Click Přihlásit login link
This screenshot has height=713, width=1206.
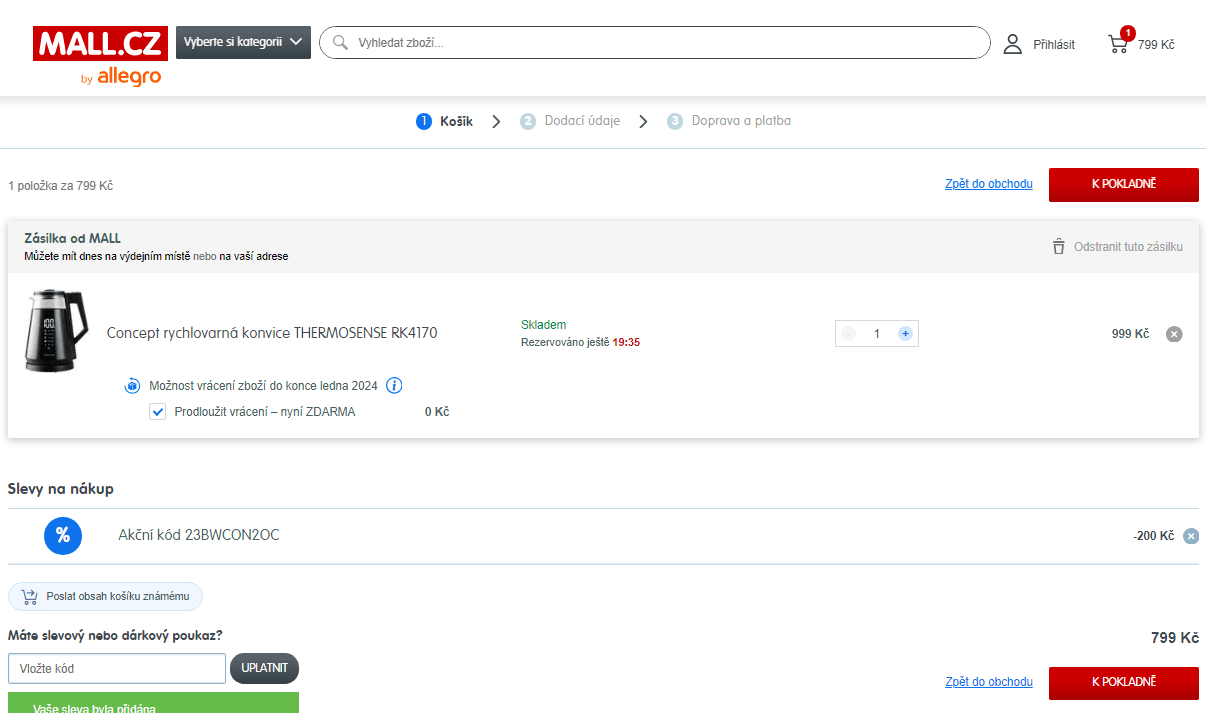coord(1054,45)
